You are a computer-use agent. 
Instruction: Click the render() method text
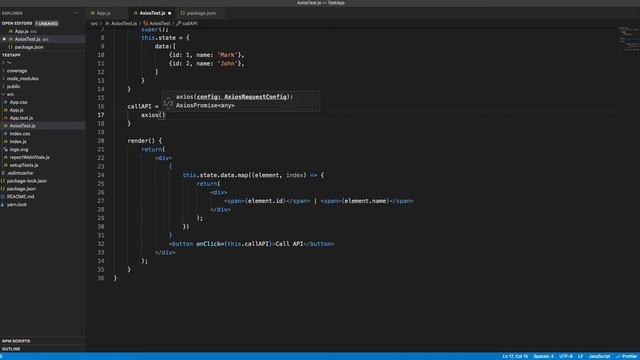tap(141, 141)
